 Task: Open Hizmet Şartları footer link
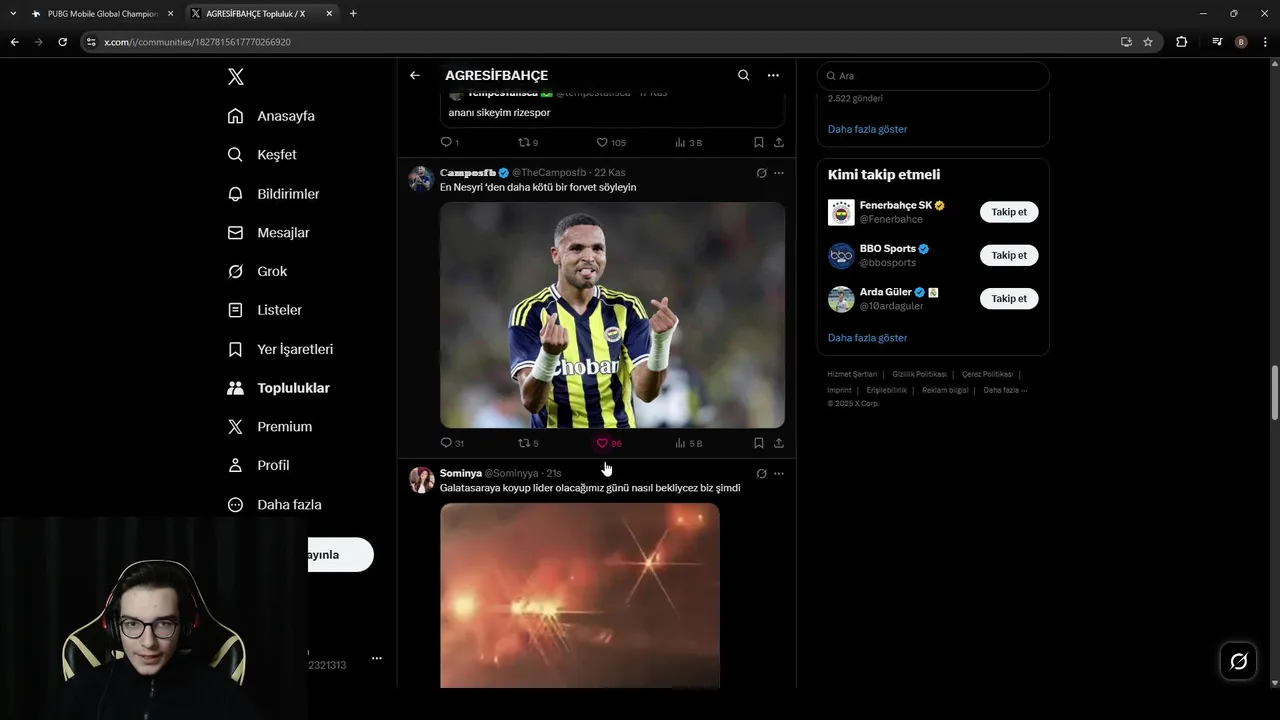tap(852, 374)
